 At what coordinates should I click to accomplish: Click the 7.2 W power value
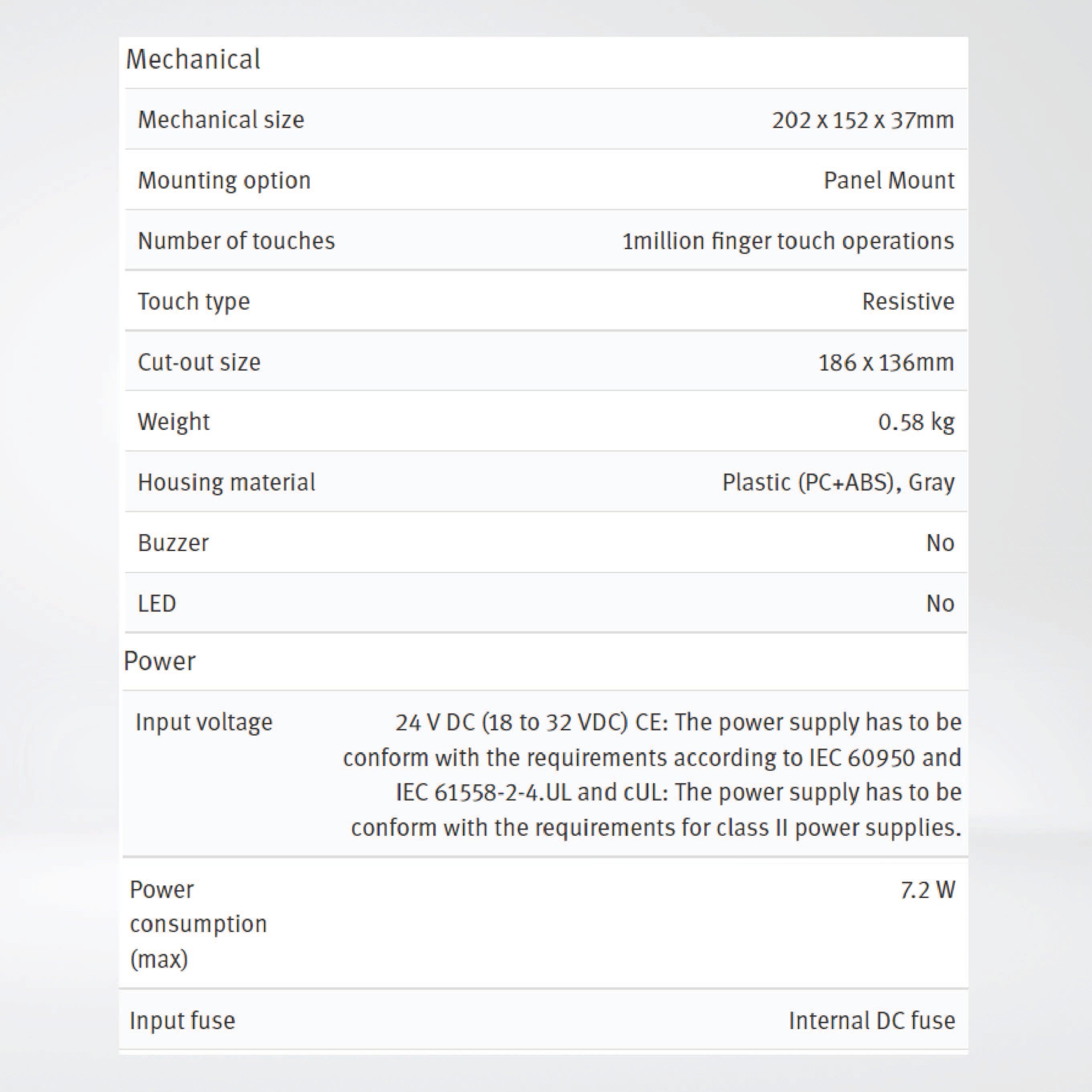coord(928,889)
